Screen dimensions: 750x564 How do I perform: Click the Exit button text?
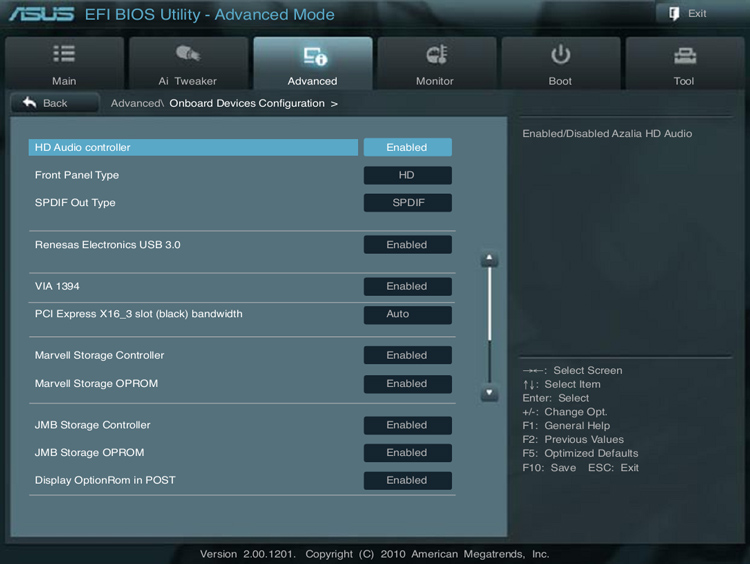point(697,13)
